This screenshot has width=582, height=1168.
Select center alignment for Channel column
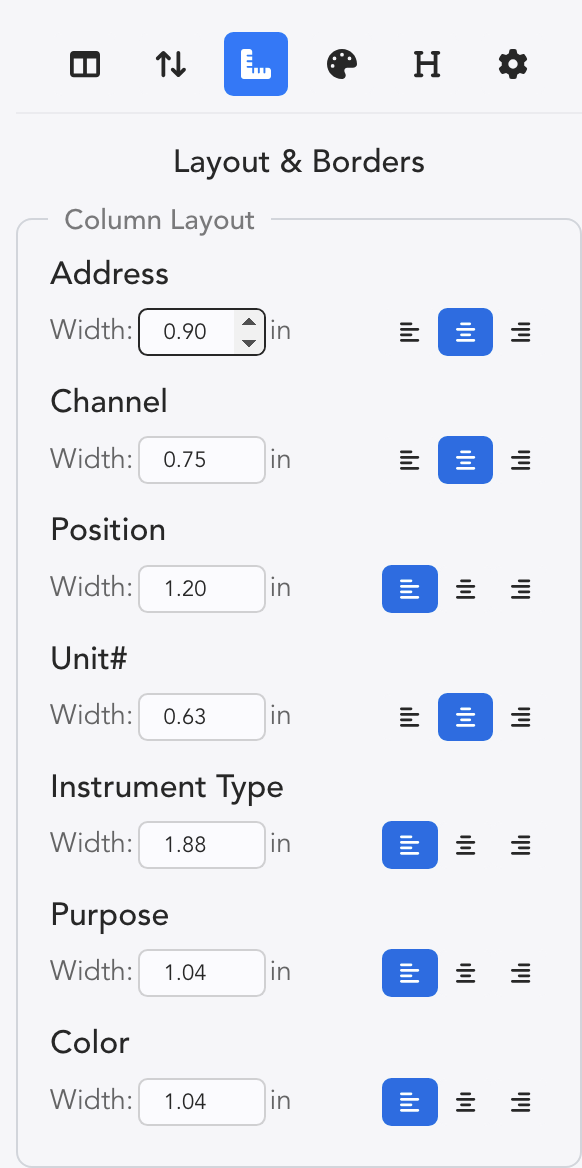(x=466, y=460)
